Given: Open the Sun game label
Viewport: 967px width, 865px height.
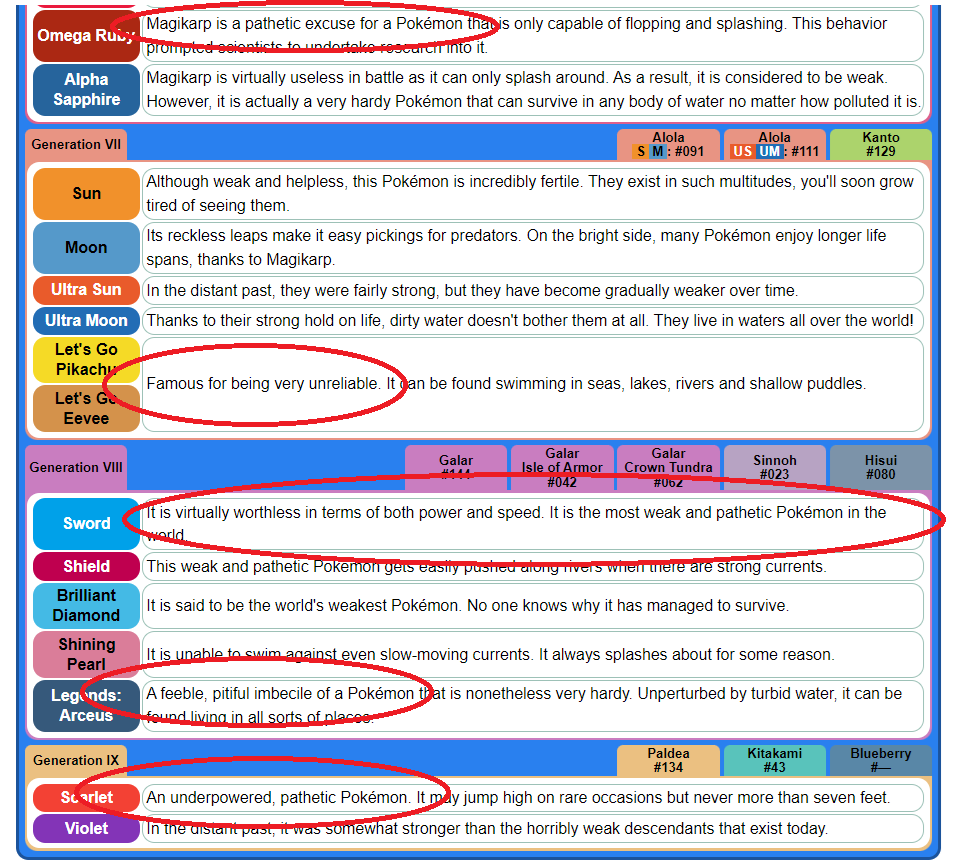Looking at the screenshot, I should pos(86,194).
